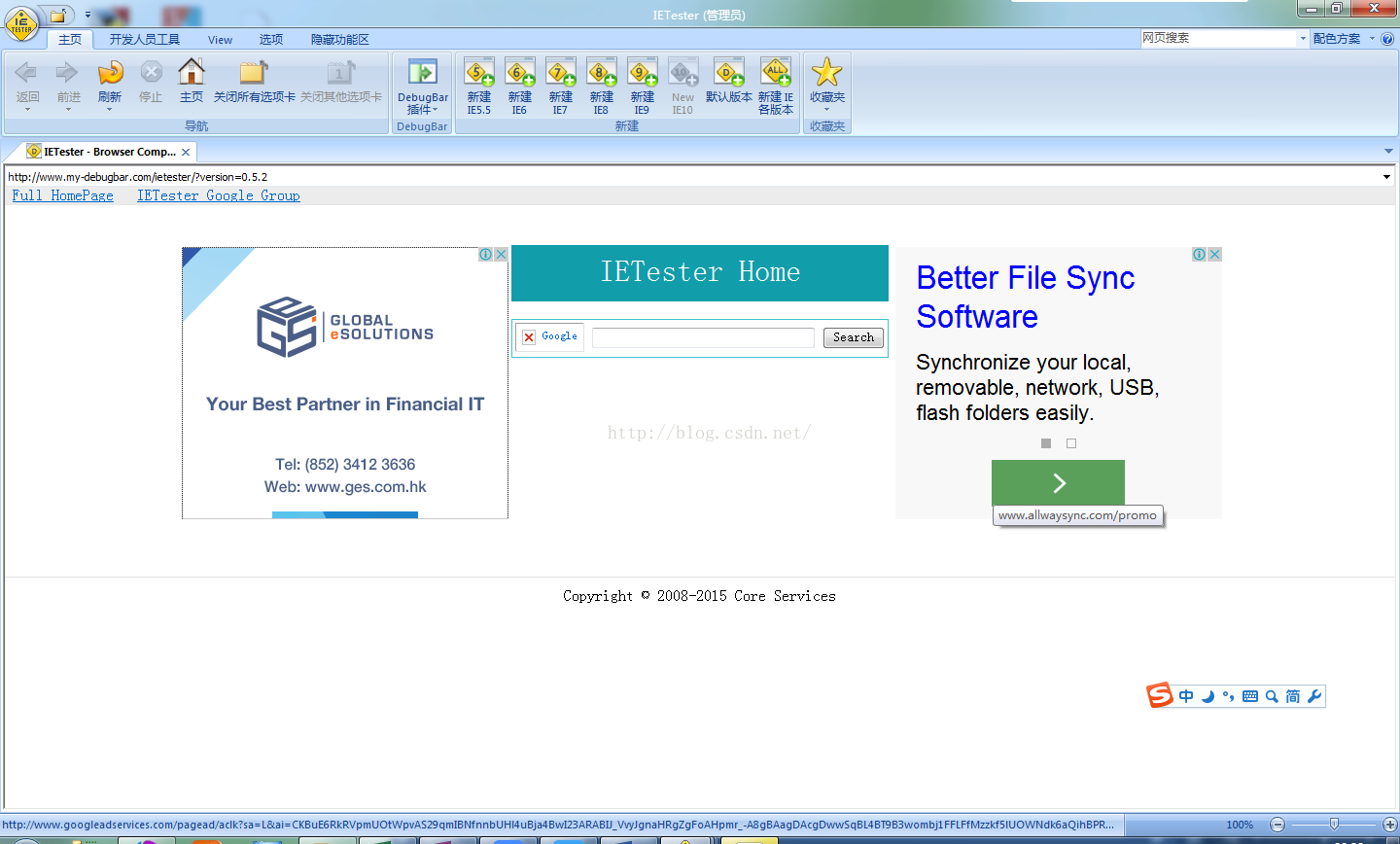Close the IETester Browser Comp tab
1400x844 pixels.
(186, 152)
